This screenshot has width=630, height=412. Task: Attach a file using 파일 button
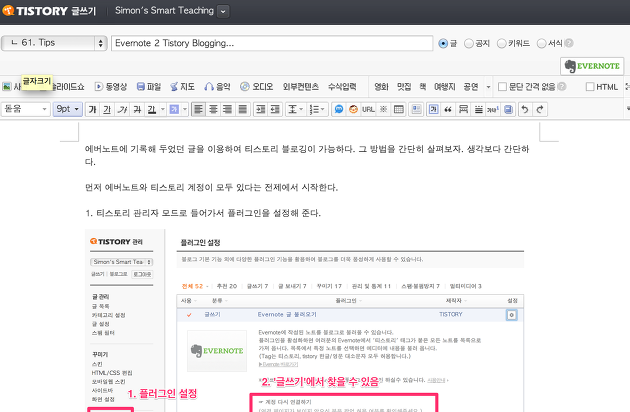tap(149, 86)
